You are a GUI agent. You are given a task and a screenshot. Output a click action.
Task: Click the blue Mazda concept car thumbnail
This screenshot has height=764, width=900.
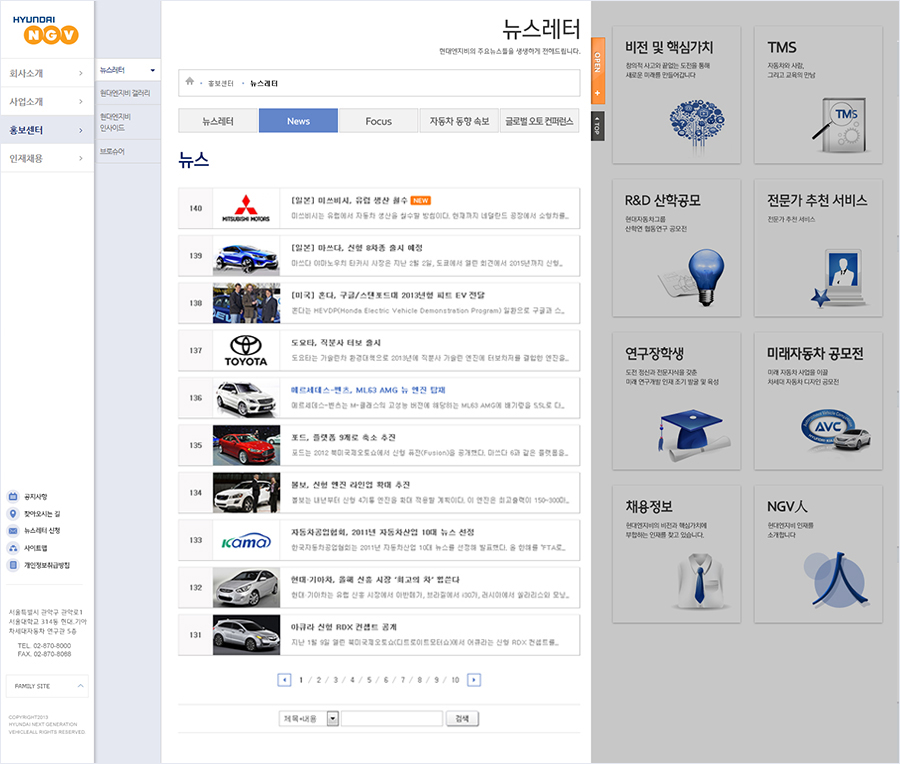click(246, 256)
